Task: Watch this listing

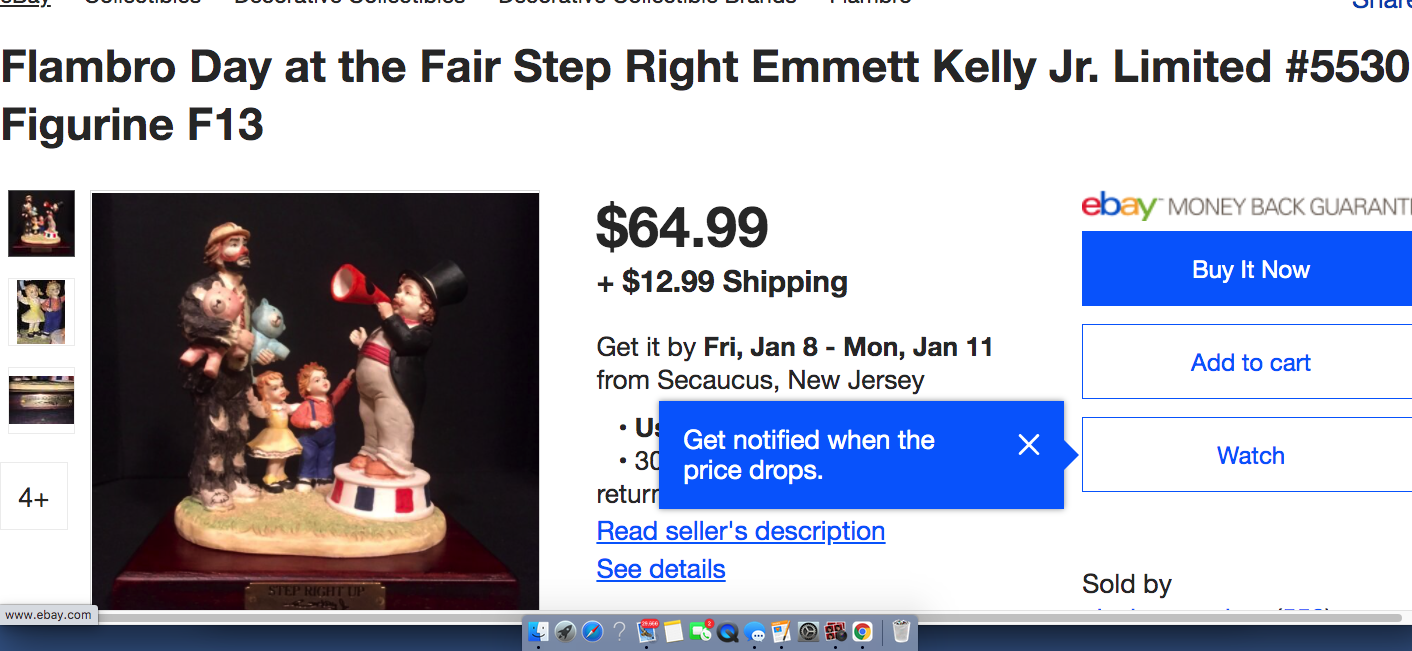Action: [x=1250, y=455]
